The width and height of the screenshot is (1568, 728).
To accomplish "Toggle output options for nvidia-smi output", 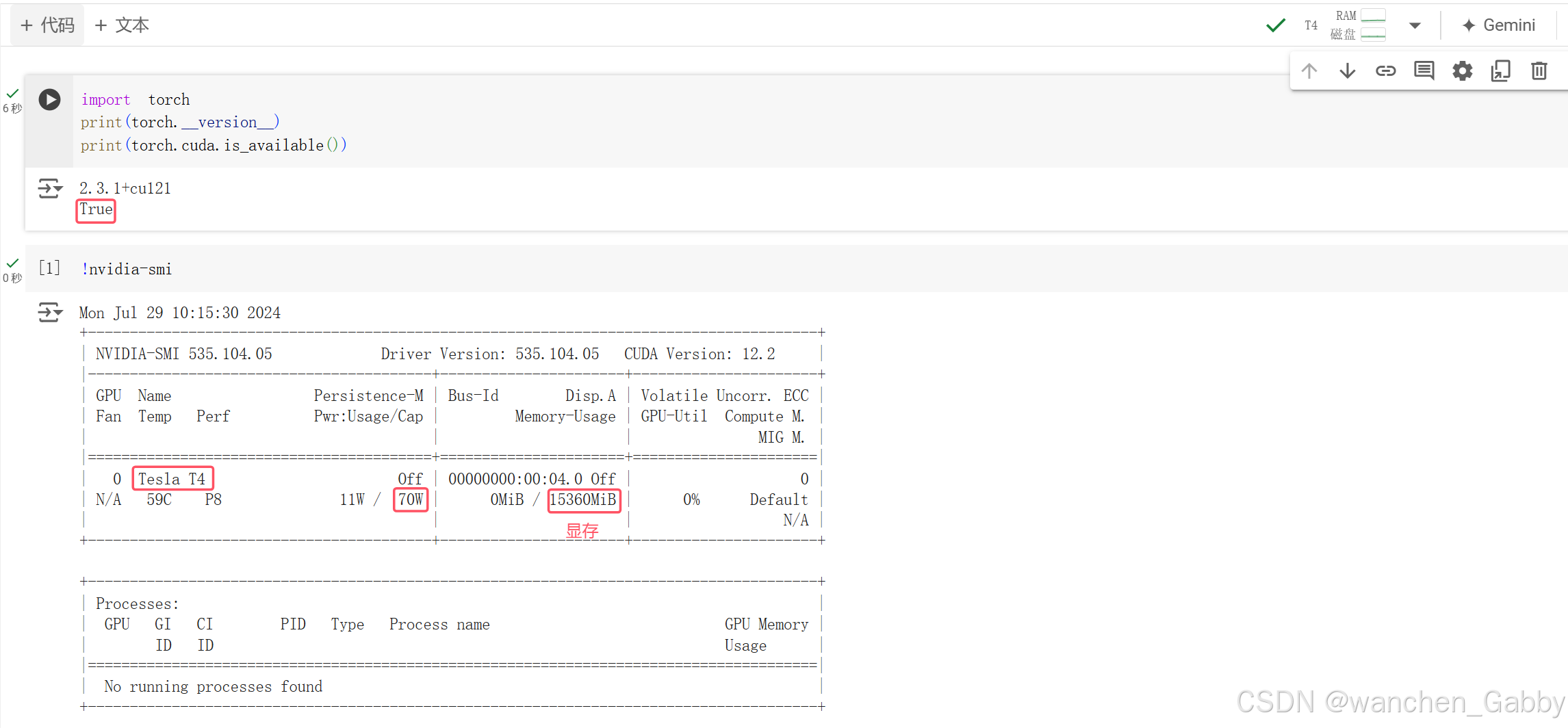I will coord(50,312).
